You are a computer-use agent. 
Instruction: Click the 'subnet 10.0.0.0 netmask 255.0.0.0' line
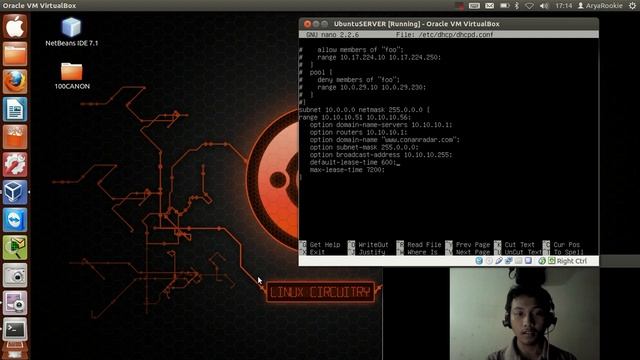pos(364,110)
